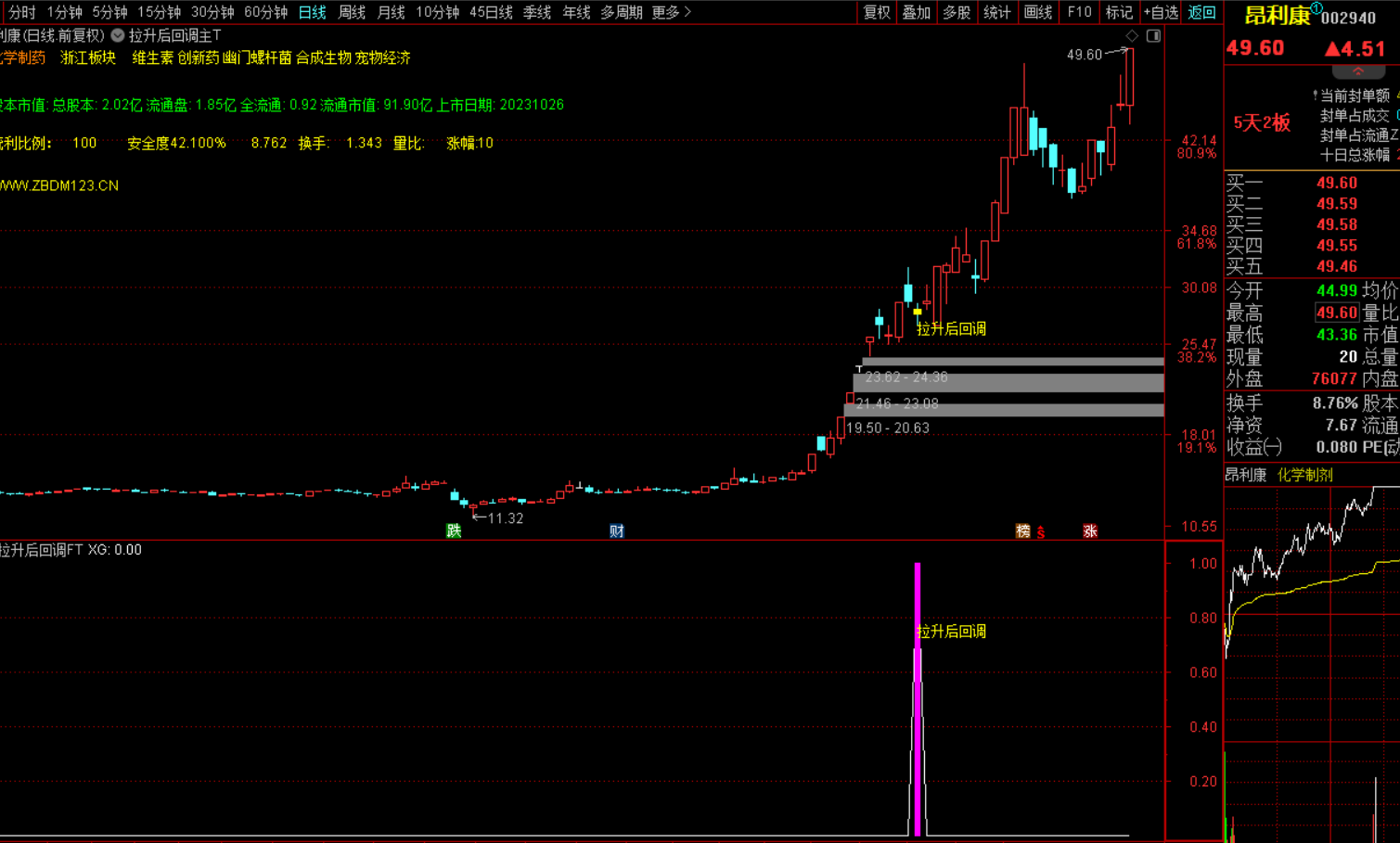
Task: Add stock via +自选 button
Action: pos(1160,12)
